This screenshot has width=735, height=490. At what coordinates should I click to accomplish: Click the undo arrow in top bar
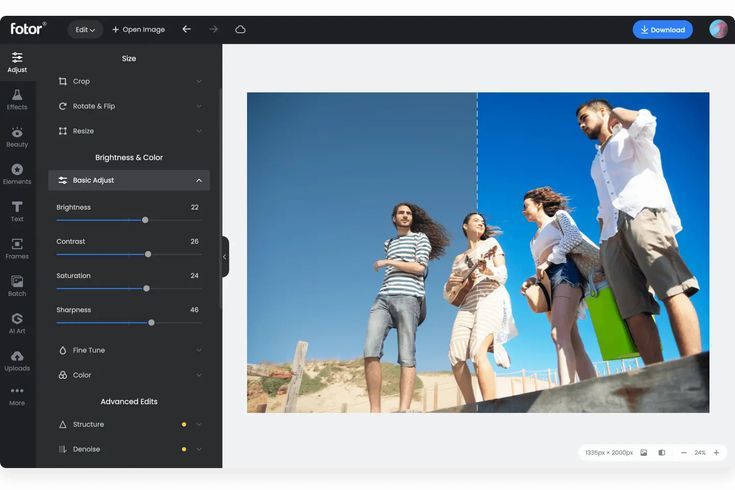(x=186, y=30)
